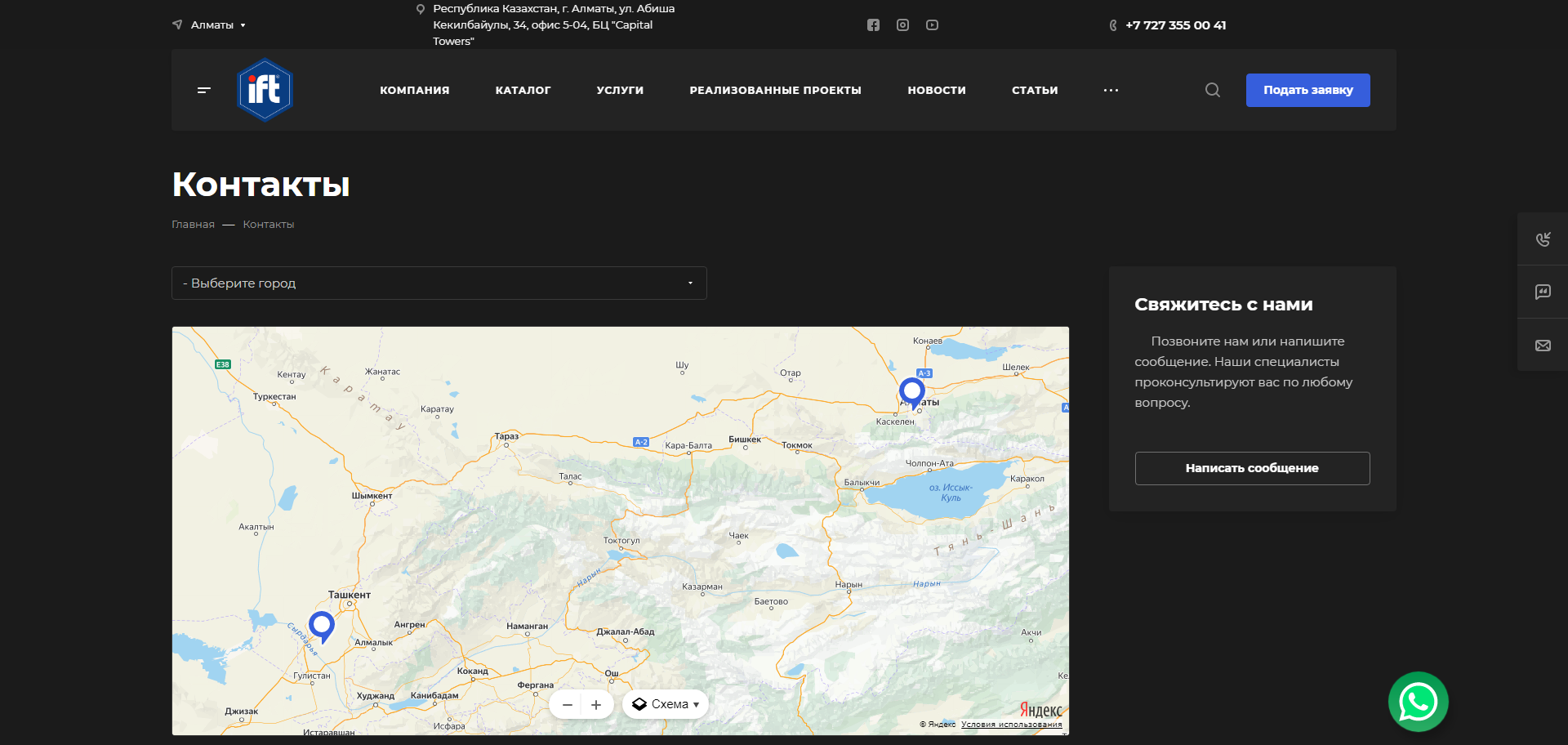
Task: Open the Схема map type dropdown
Action: (x=666, y=704)
